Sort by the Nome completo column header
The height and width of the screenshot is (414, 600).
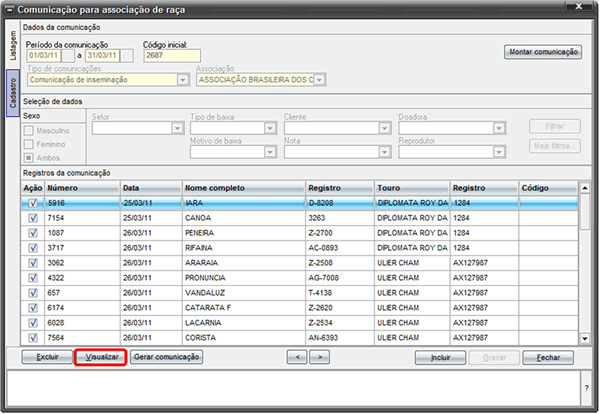coord(244,188)
